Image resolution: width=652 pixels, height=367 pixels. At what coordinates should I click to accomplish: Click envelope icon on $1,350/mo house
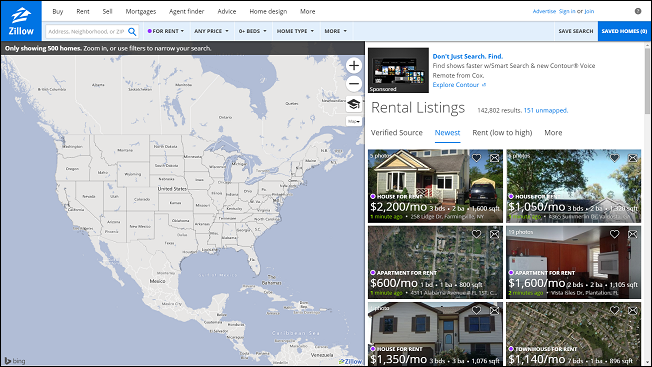coord(494,310)
